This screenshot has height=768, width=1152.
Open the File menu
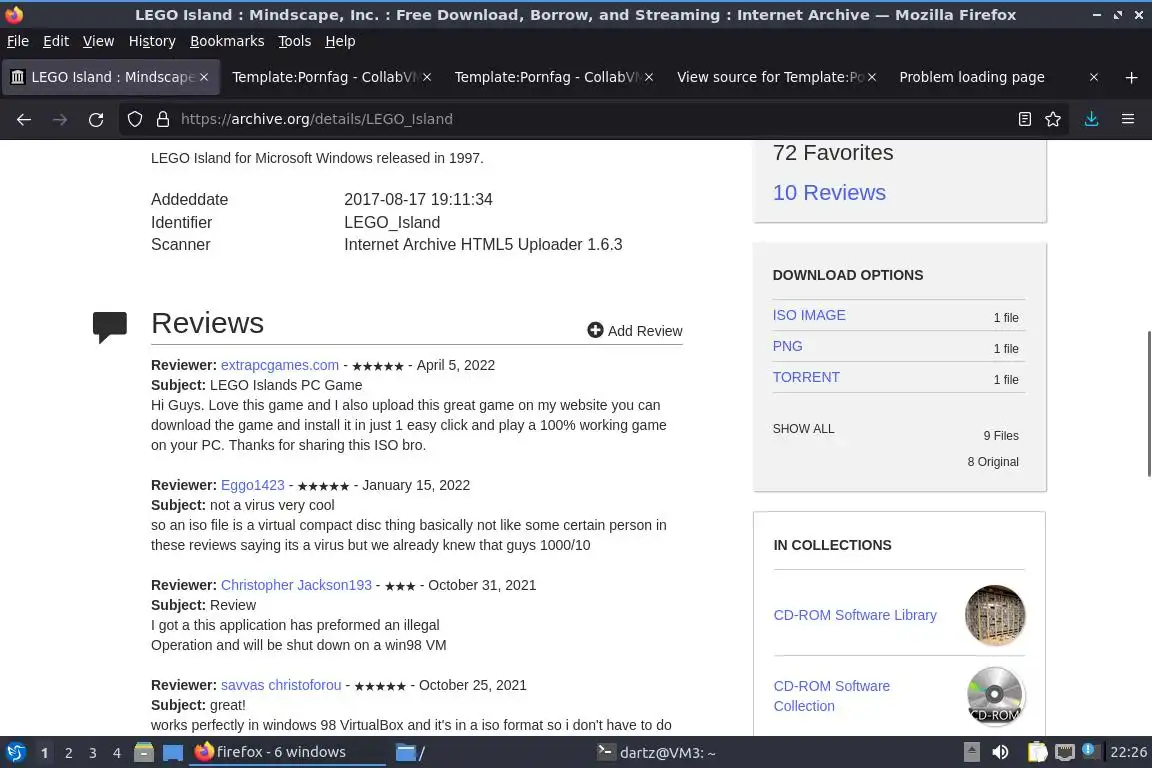click(x=18, y=41)
